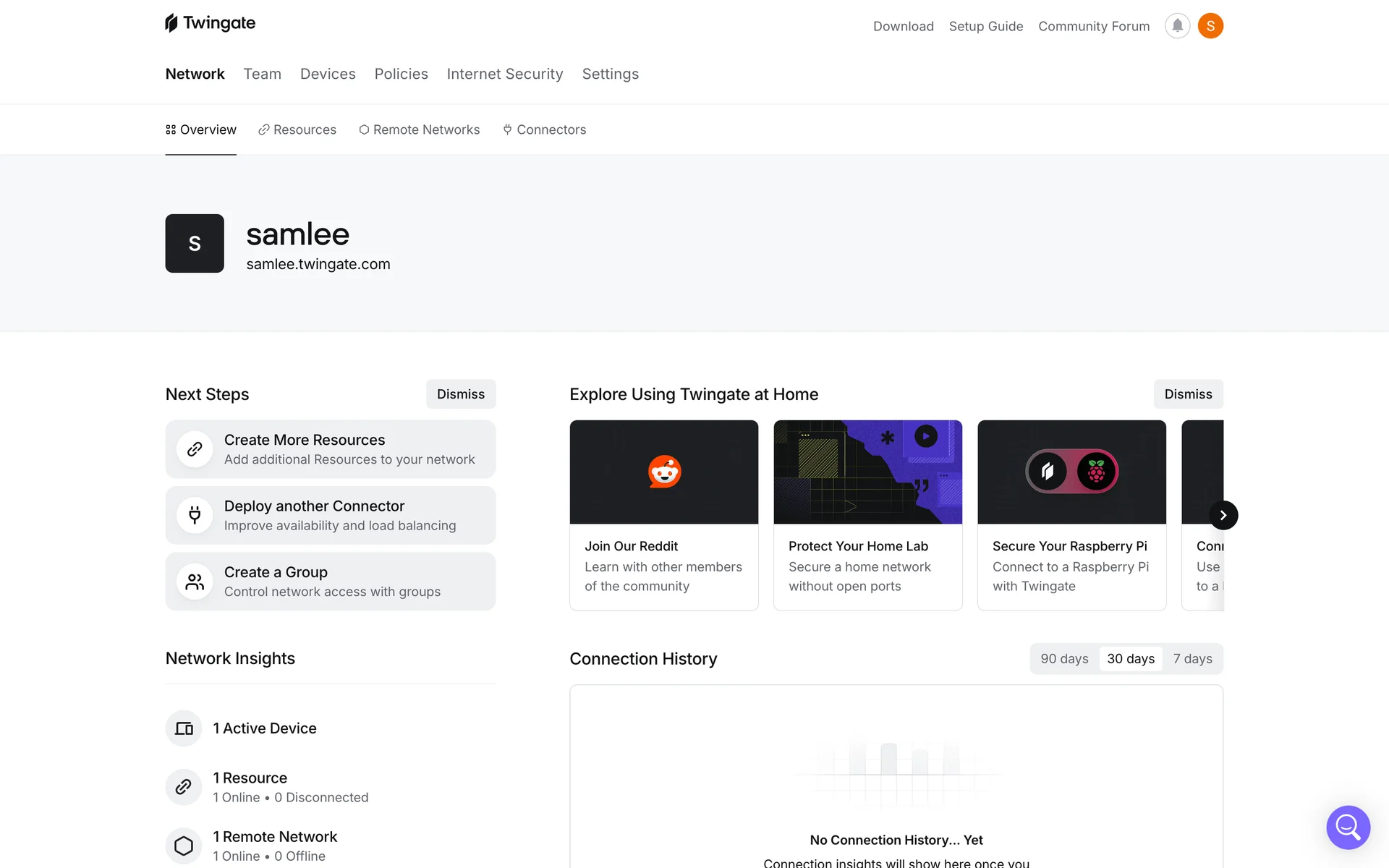Select the 90 days range
Screen dimensions: 1389x868
(1064, 659)
